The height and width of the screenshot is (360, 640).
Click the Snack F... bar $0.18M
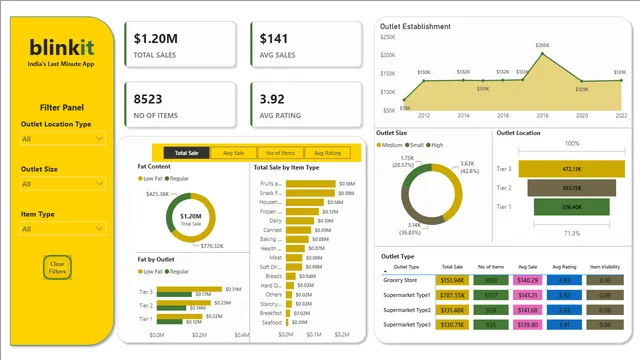click(x=310, y=193)
